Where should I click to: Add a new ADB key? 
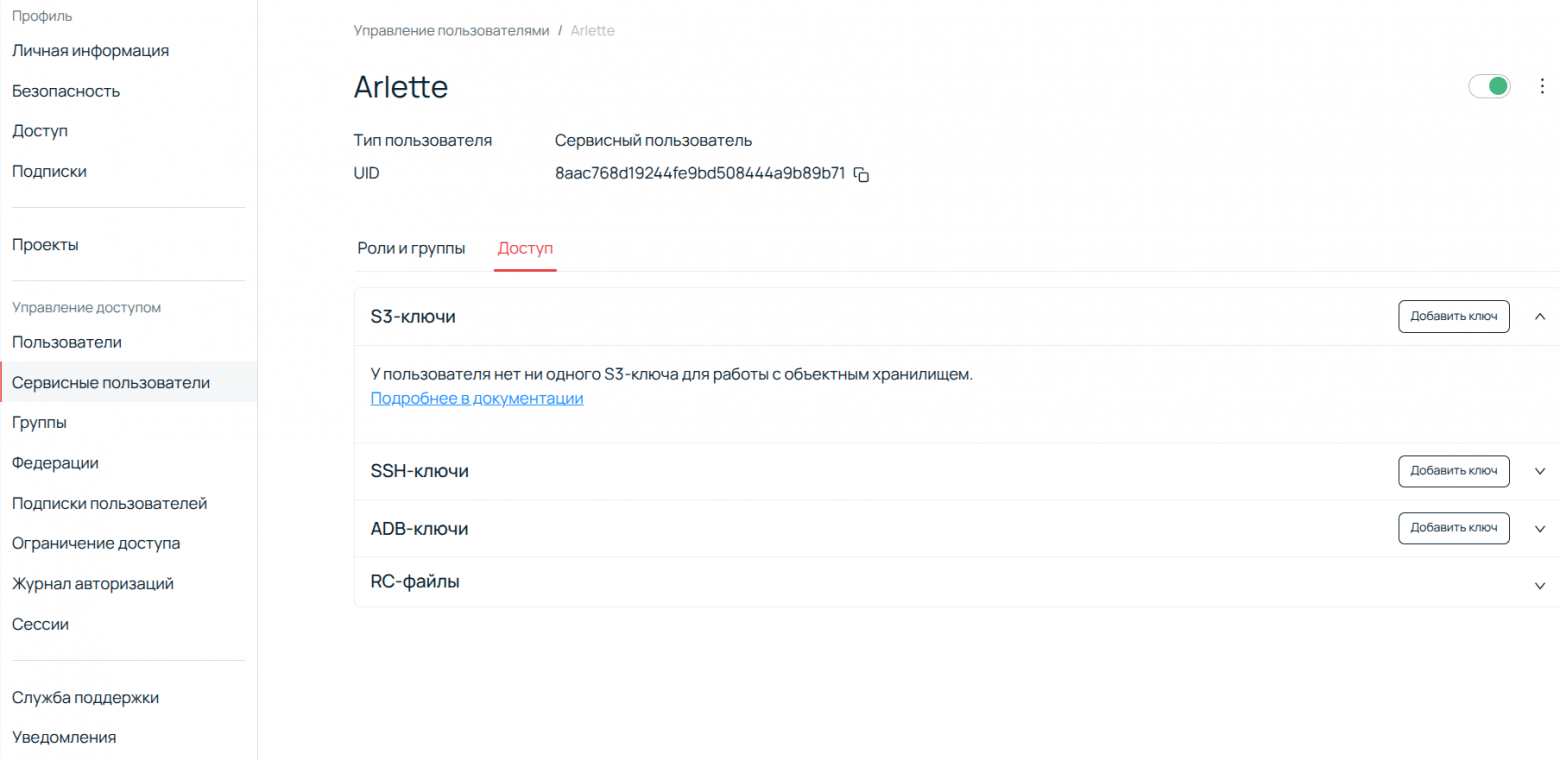pos(1453,528)
